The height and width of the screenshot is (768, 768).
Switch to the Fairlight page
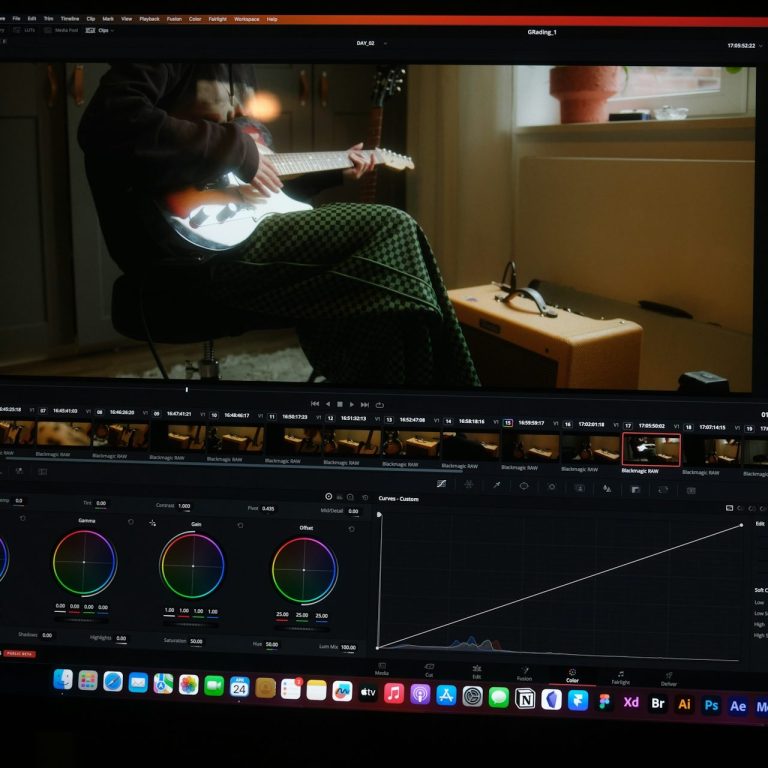(x=621, y=677)
